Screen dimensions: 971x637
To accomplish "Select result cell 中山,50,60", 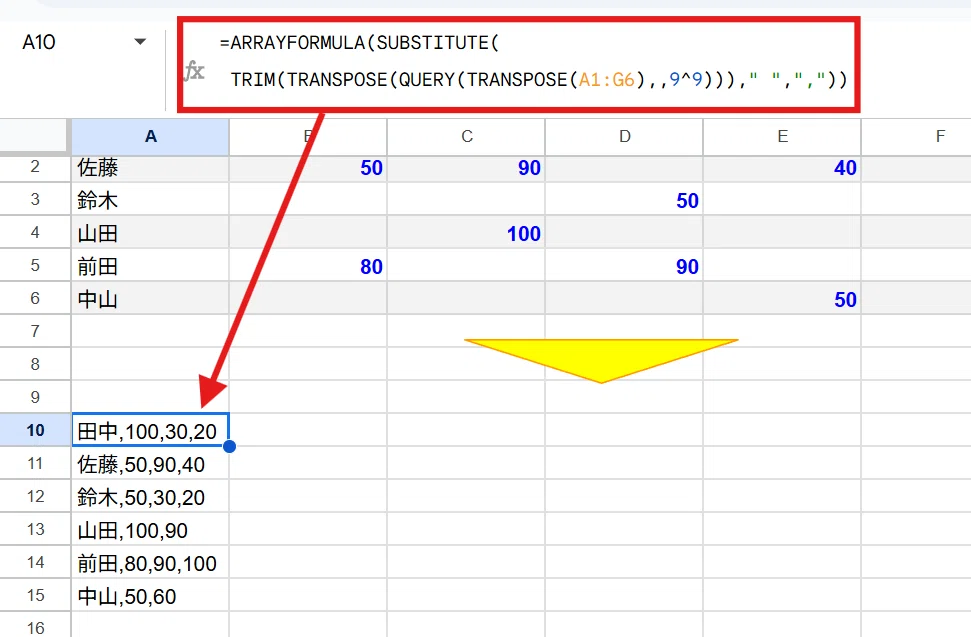I will pyautogui.click(x=150, y=595).
